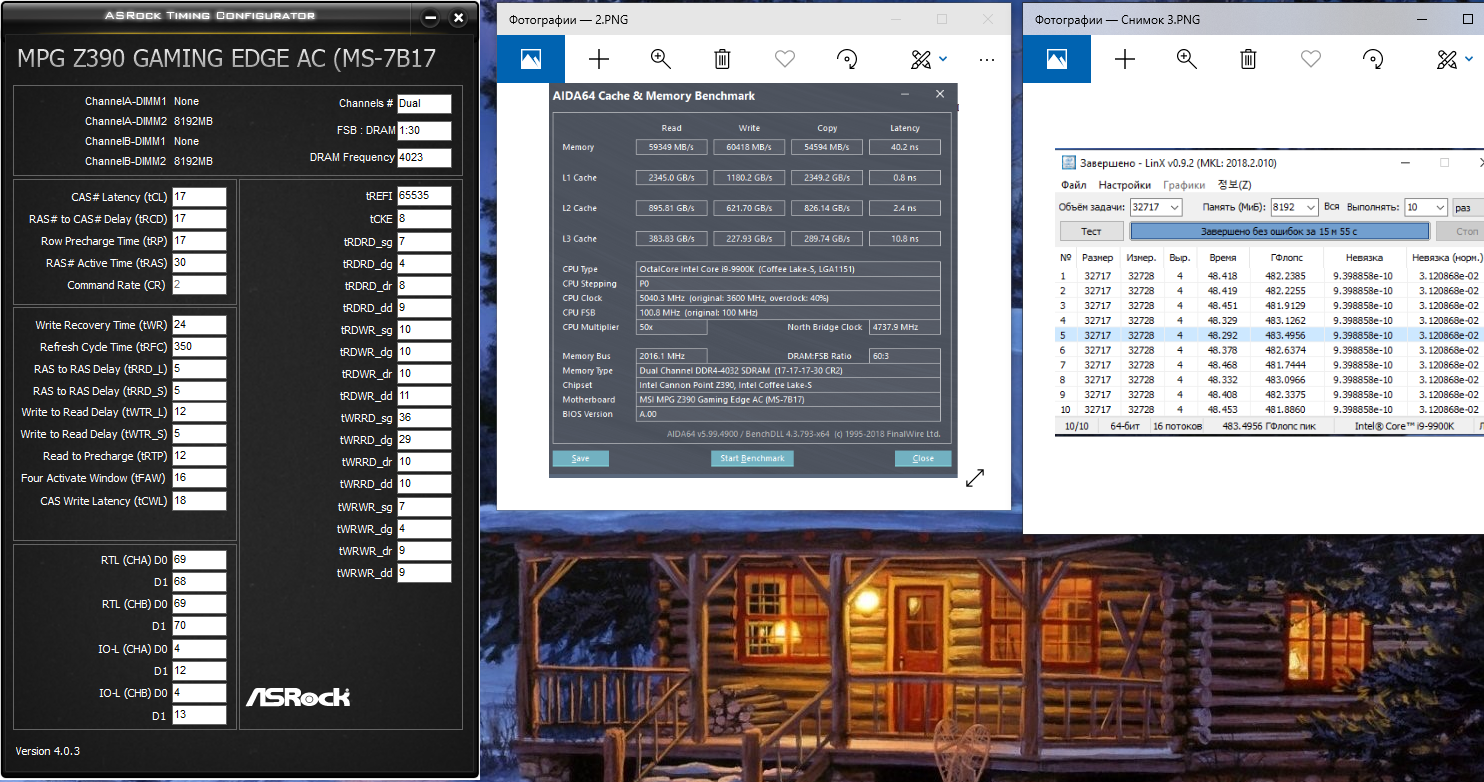Focus the Refresh Cycle Time (tRFC) field
Screen dimensions: 1484x782
point(199,347)
